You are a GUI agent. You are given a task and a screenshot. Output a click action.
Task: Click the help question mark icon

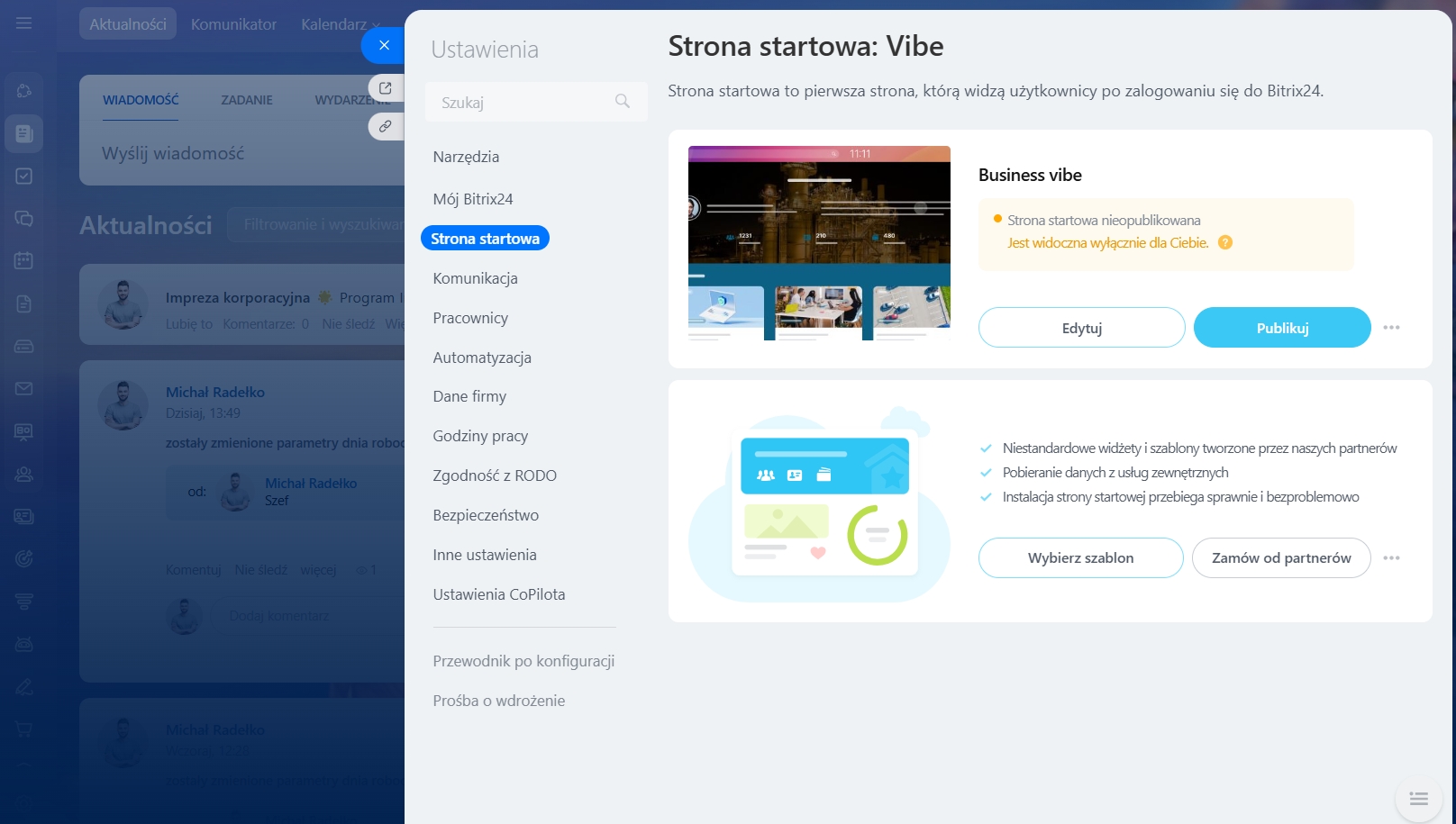tap(1224, 242)
